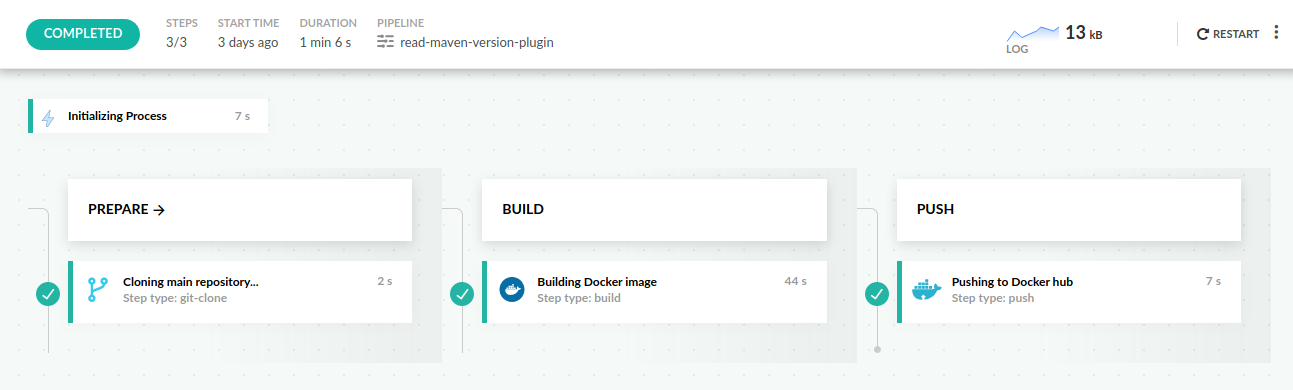
Task: Open the Initializing Process step
Action: [148, 116]
